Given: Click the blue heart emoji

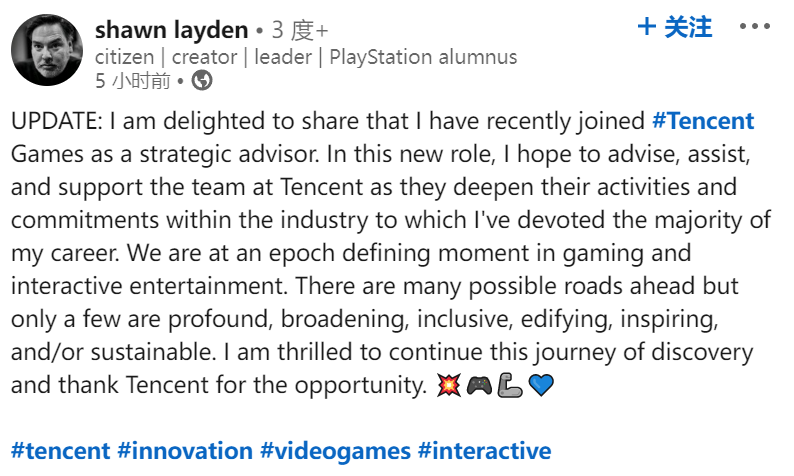Looking at the screenshot, I should pos(540,386).
